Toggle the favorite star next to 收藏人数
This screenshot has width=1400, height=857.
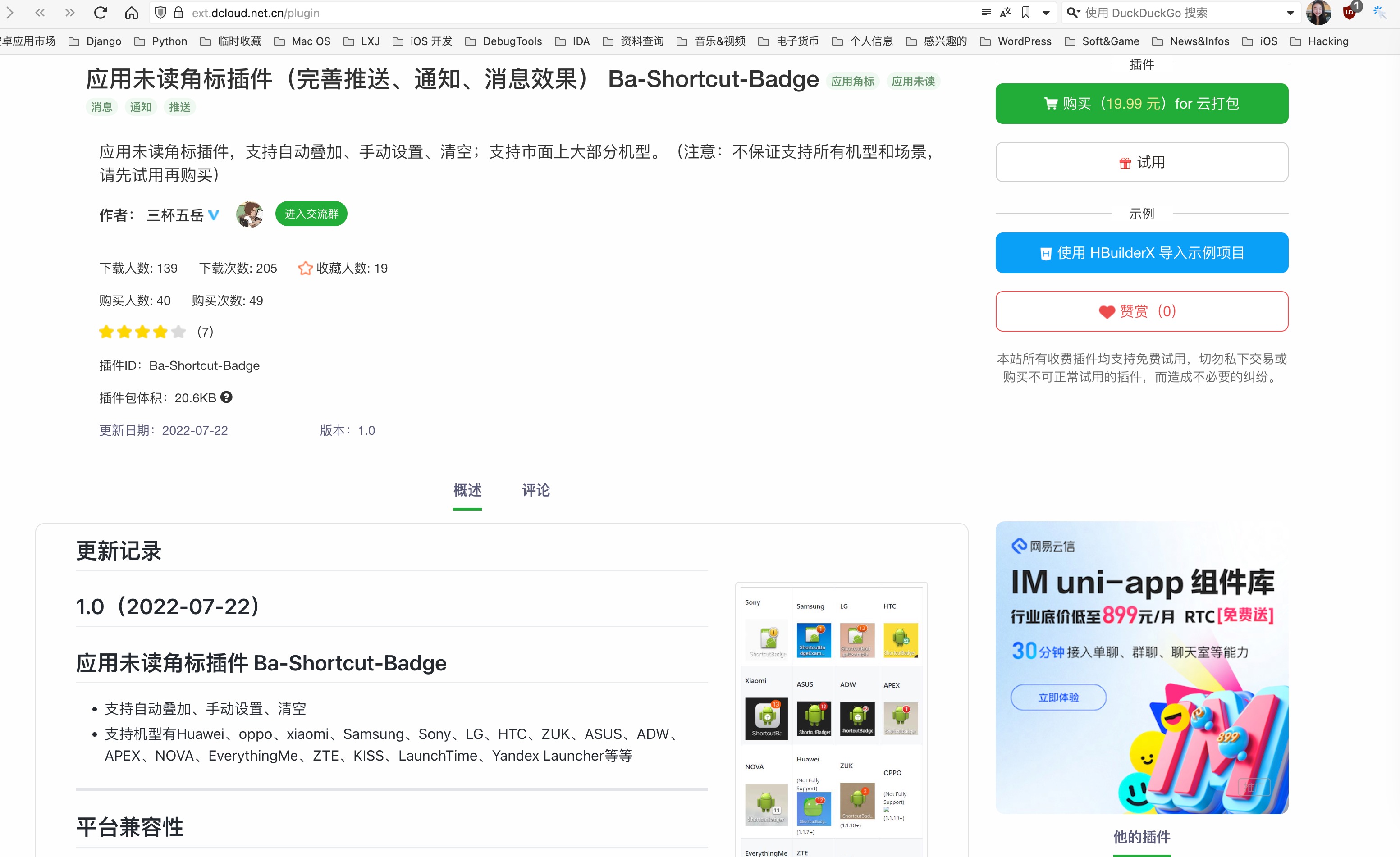coord(305,268)
